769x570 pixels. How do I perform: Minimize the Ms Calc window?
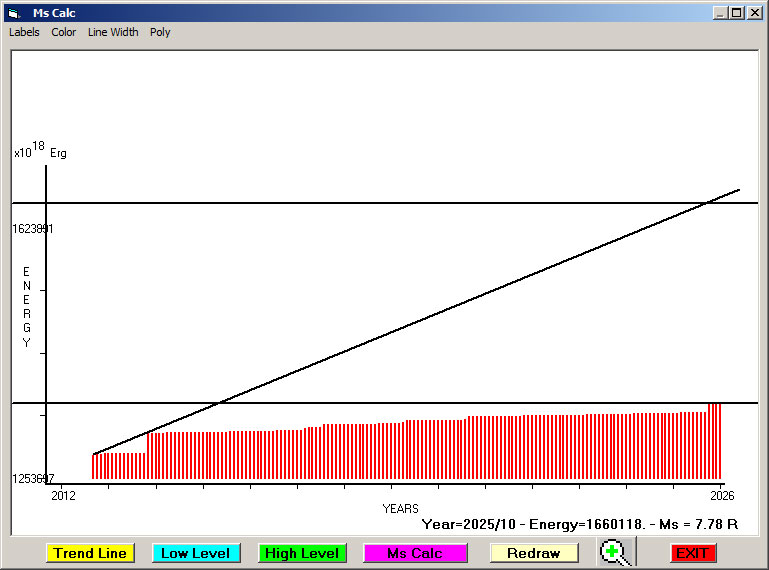point(720,13)
